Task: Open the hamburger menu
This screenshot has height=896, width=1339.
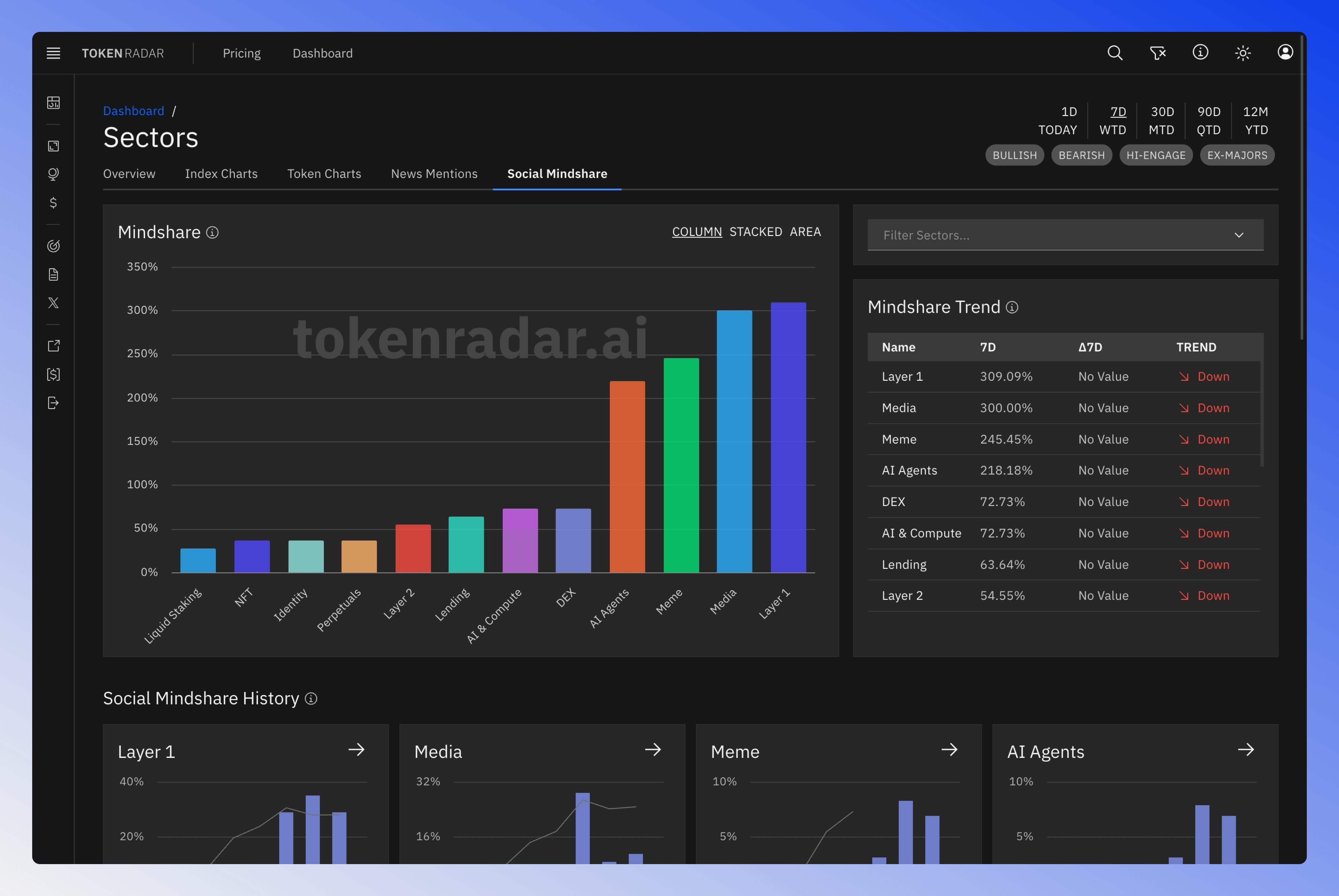Action: (53, 53)
